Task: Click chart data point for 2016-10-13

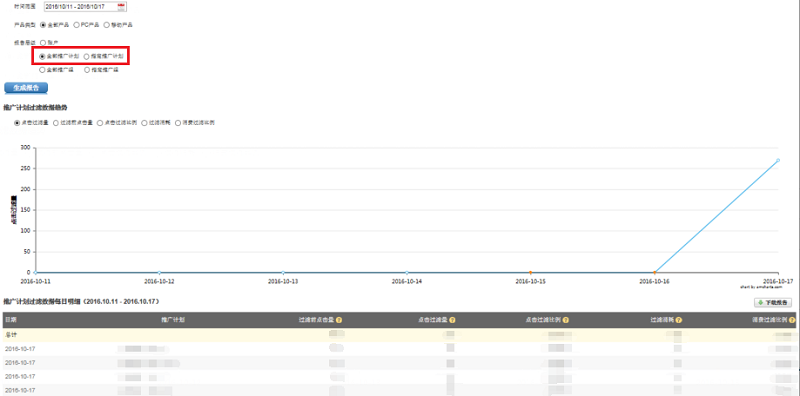Action: (283, 273)
